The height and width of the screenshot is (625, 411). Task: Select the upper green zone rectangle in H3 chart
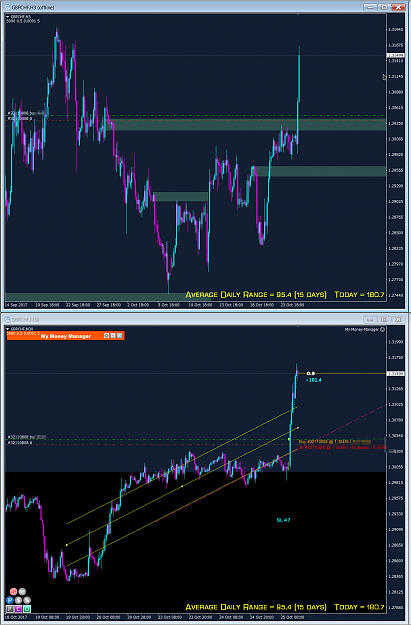click(x=247, y=125)
